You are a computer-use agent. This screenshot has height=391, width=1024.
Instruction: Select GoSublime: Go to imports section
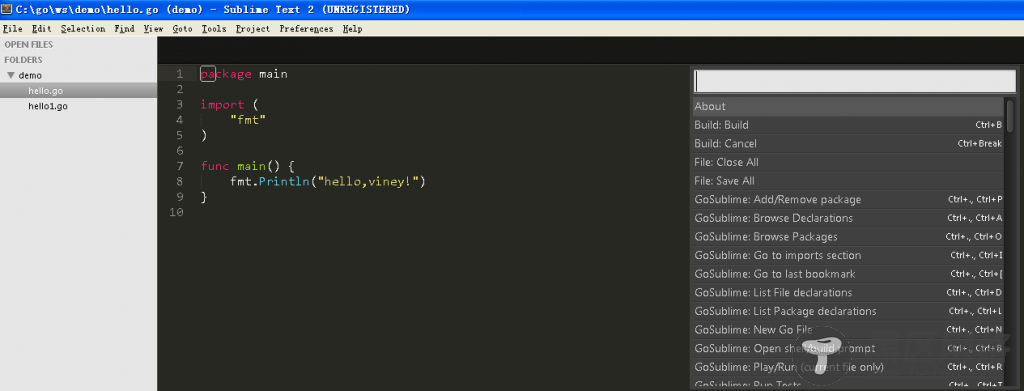click(848, 255)
